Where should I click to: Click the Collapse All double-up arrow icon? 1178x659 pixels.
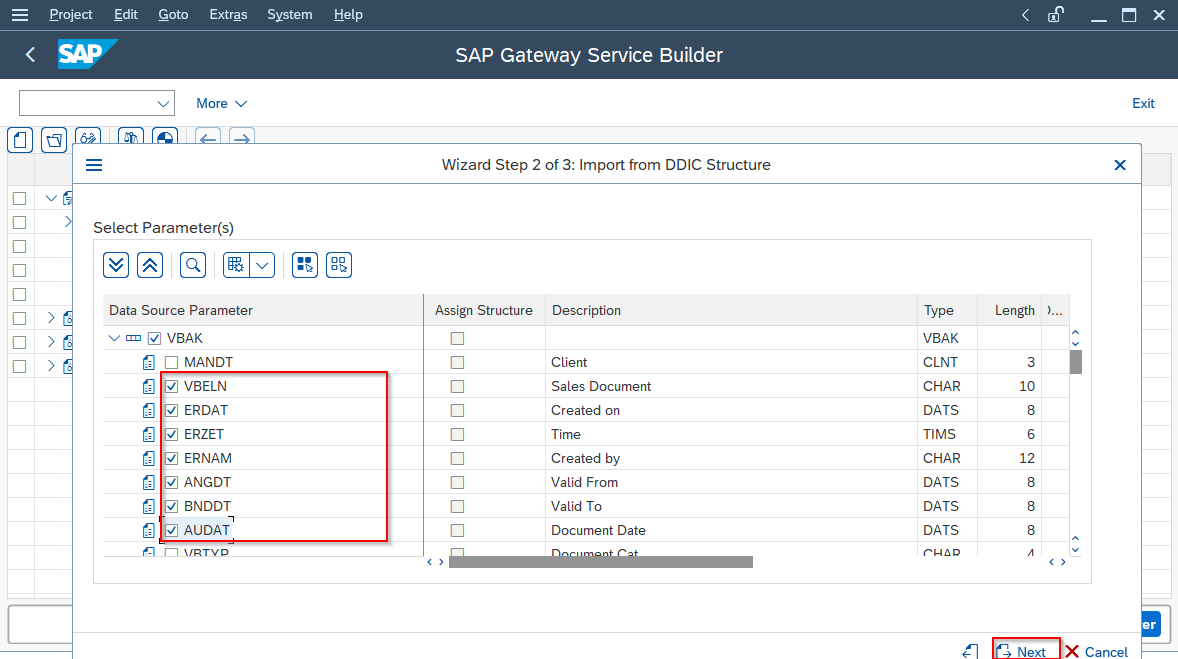pos(150,265)
